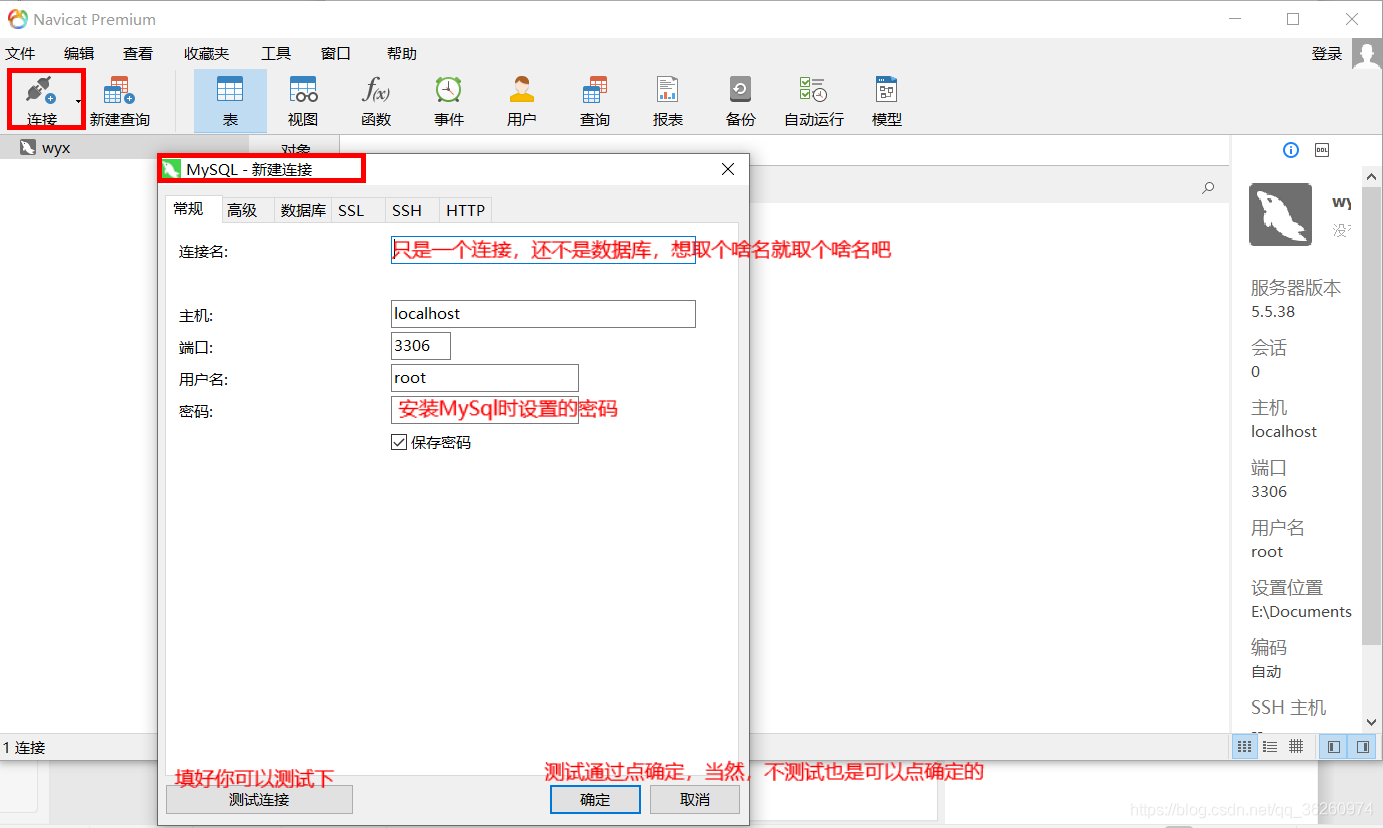The image size is (1383, 828).
Task: Click the E:\Documents settings location value
Action: click(1301, 612)
